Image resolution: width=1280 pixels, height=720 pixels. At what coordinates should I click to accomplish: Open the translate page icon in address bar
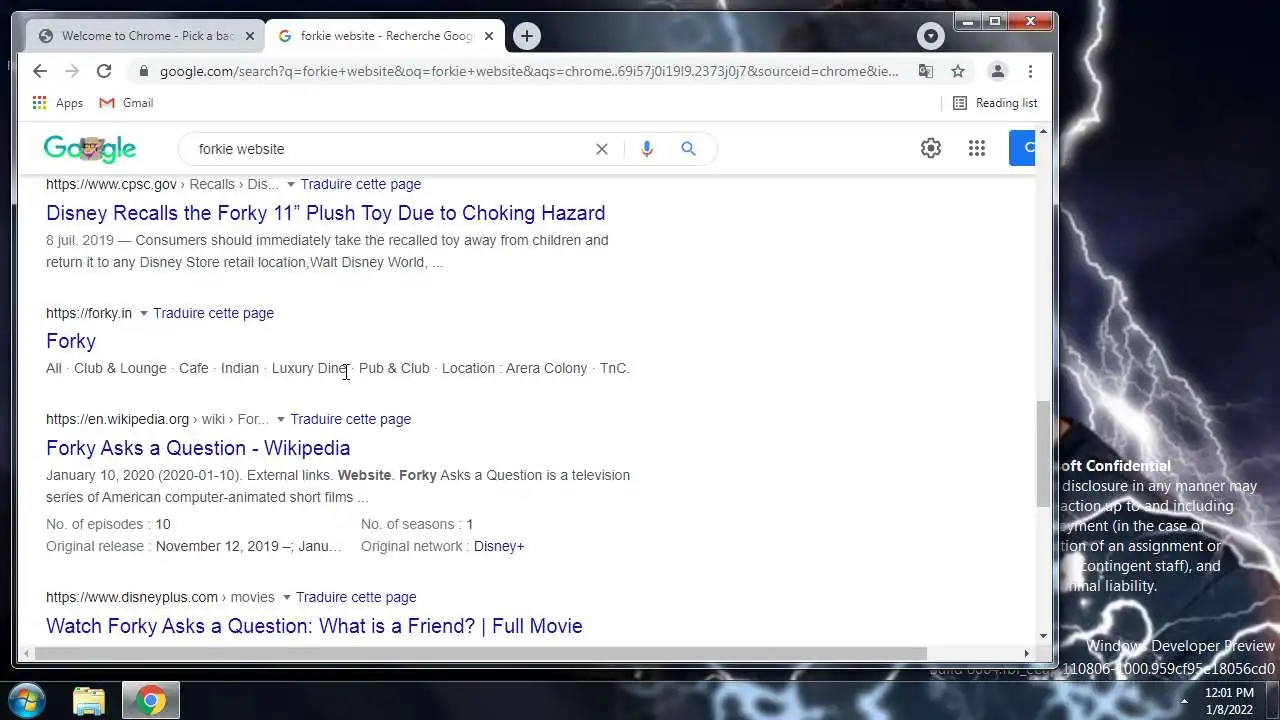[926, 71]
